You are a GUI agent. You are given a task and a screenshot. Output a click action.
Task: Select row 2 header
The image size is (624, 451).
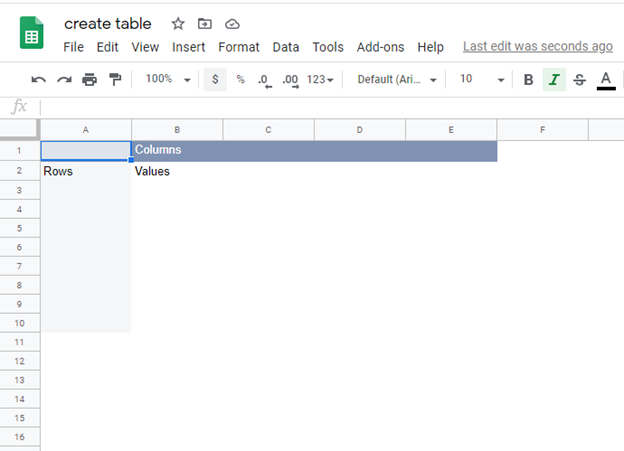(20, 171)
